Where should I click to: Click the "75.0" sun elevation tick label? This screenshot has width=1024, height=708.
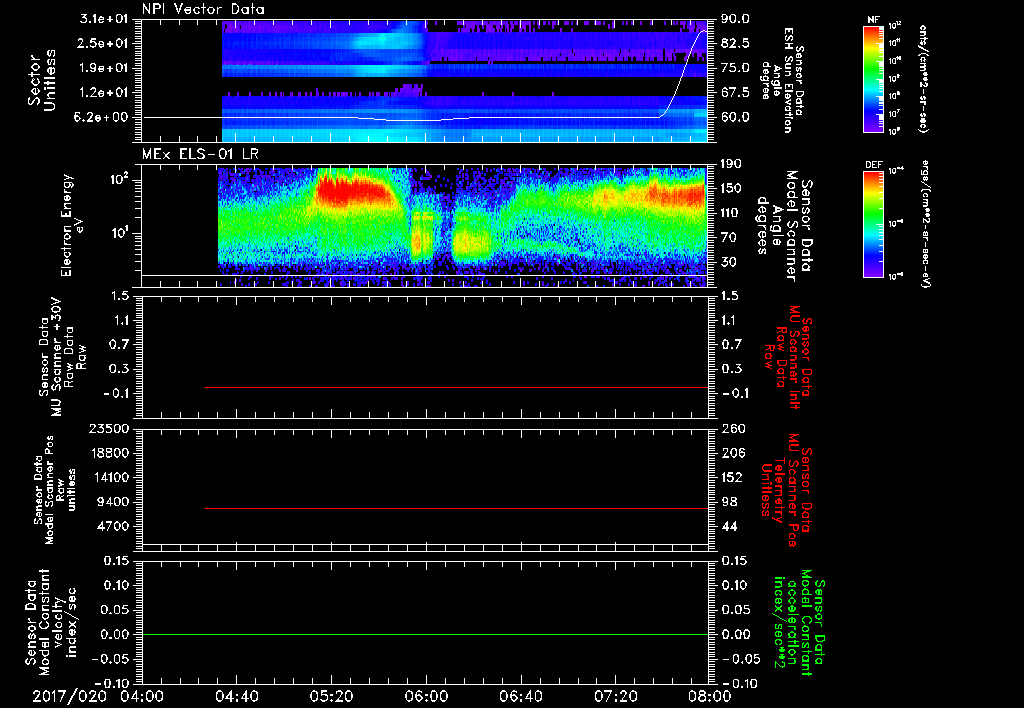pos(735,68)
